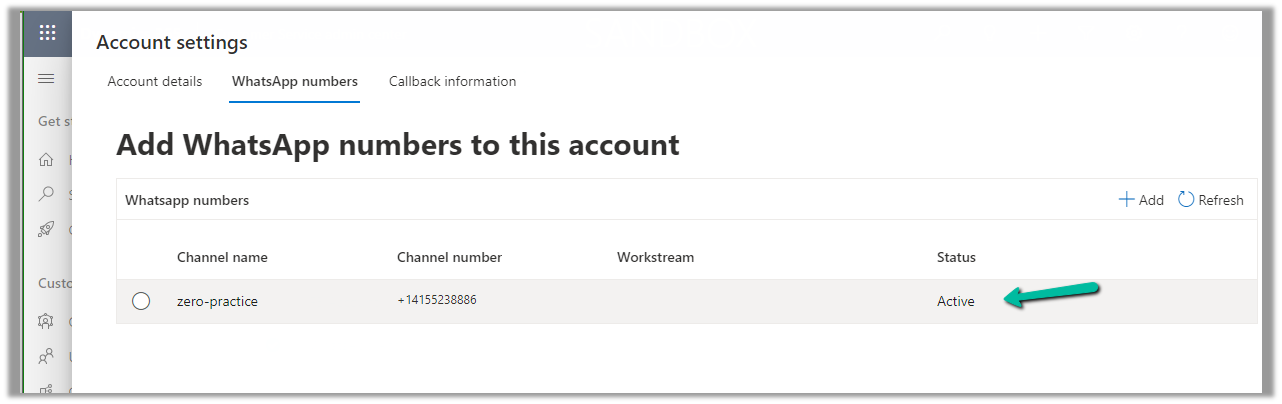The height and width of the screenshot is (404, 1282).
Task: Click the Add plus icon
Action: click(1126, 200)
